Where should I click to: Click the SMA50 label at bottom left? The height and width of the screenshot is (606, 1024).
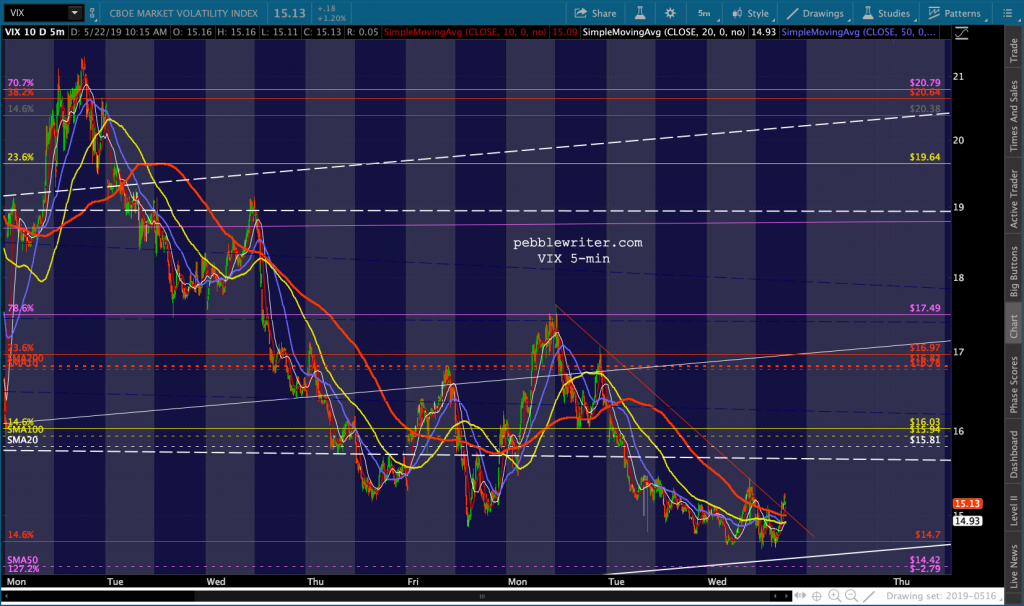[22, 560]
